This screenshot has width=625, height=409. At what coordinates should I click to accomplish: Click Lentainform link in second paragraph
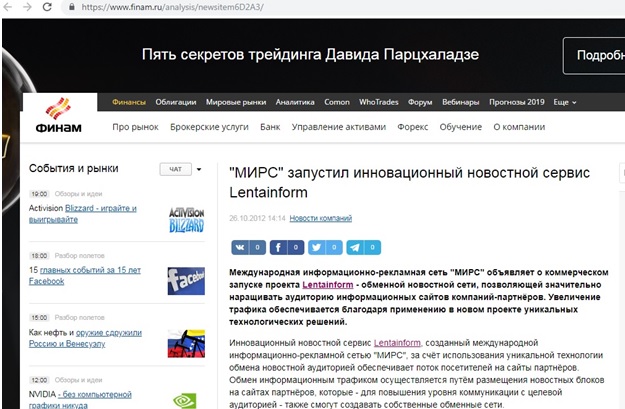pos(397,343)
